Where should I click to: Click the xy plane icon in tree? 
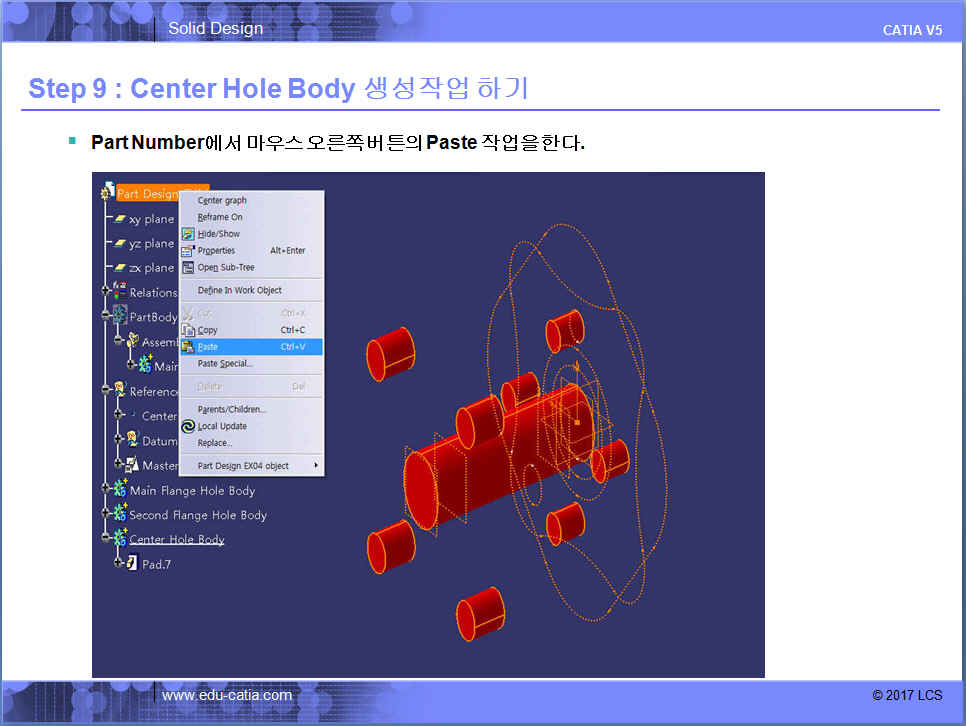pos(119,219)
